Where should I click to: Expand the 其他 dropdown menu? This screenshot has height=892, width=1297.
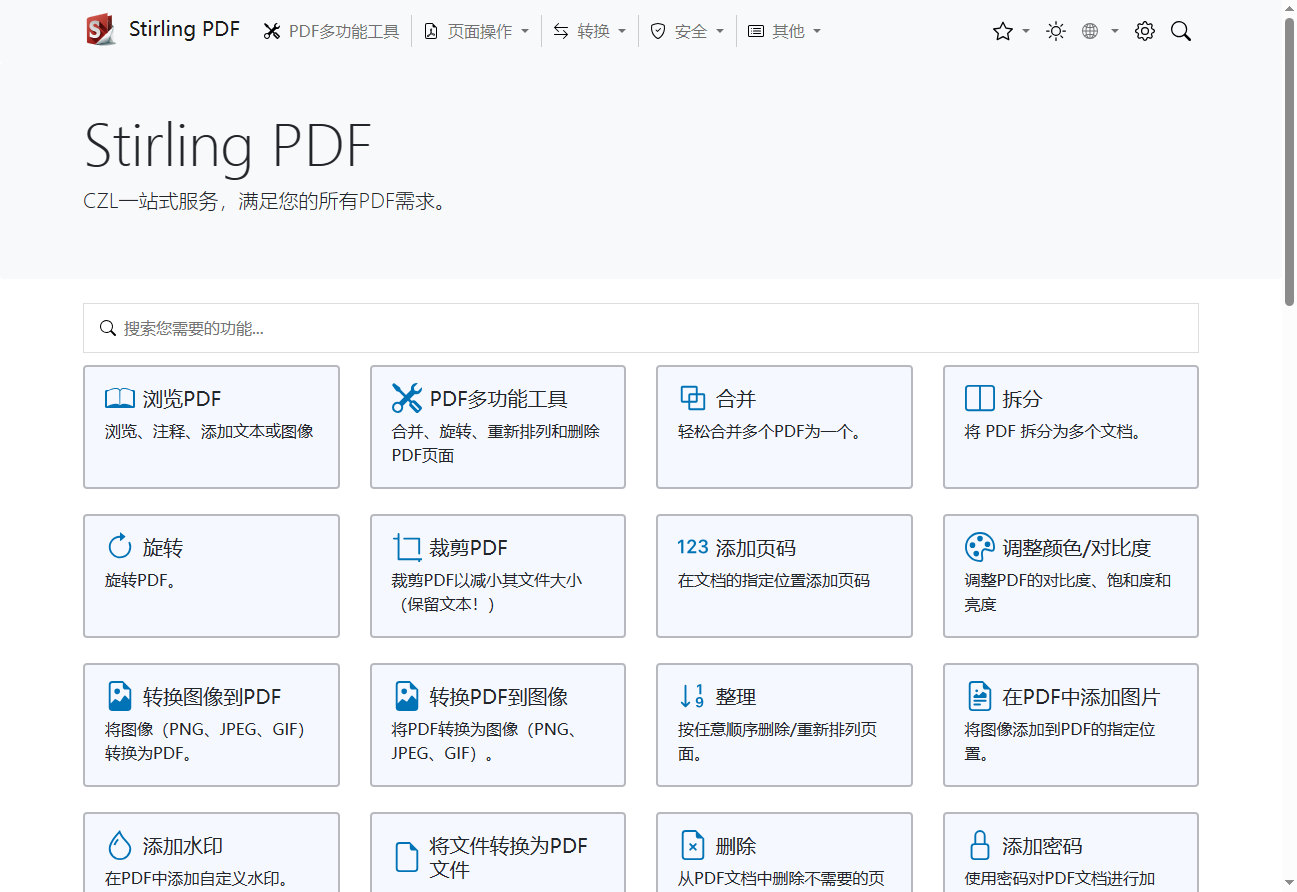click(x=784, y=32)
